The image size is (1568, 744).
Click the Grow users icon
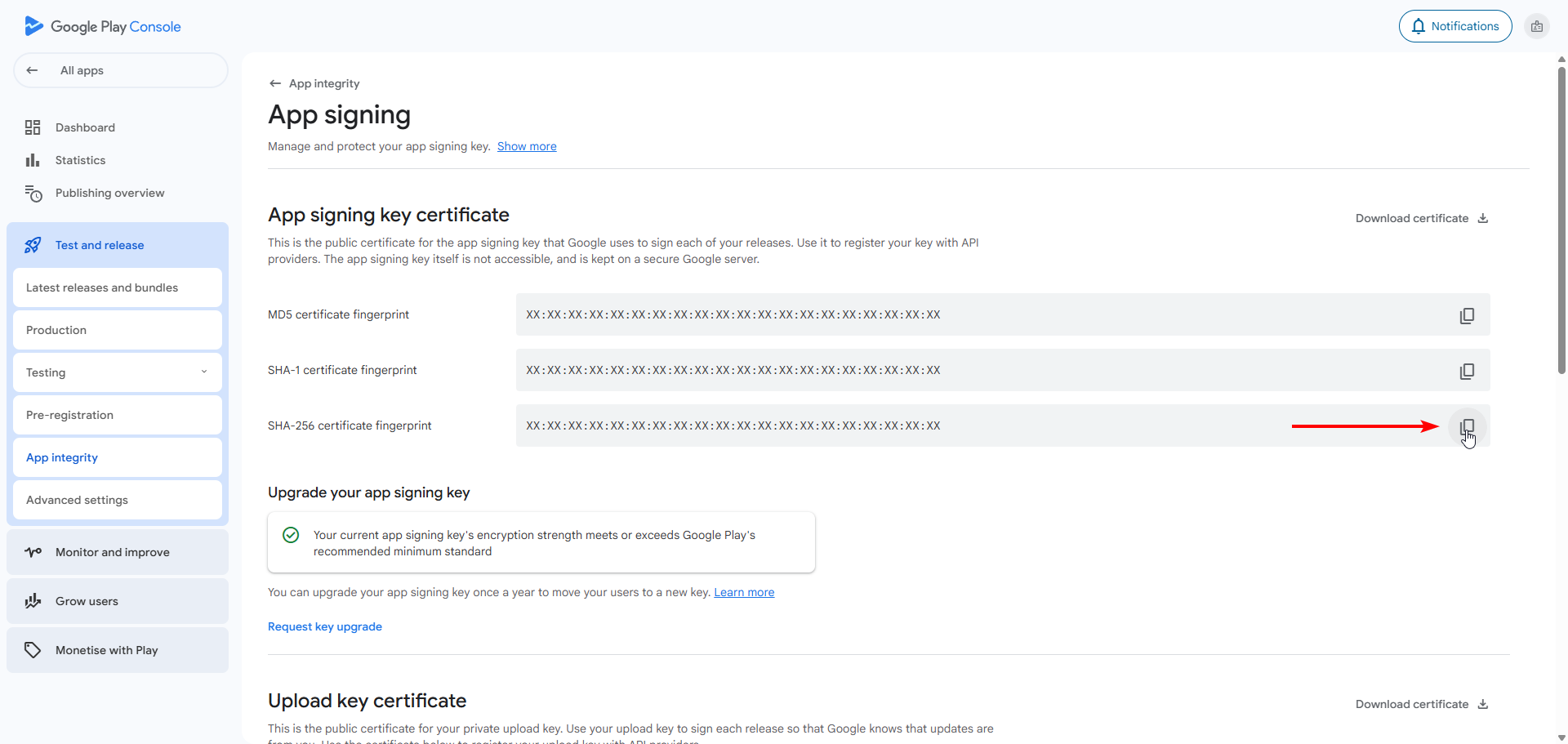[33, 601]
